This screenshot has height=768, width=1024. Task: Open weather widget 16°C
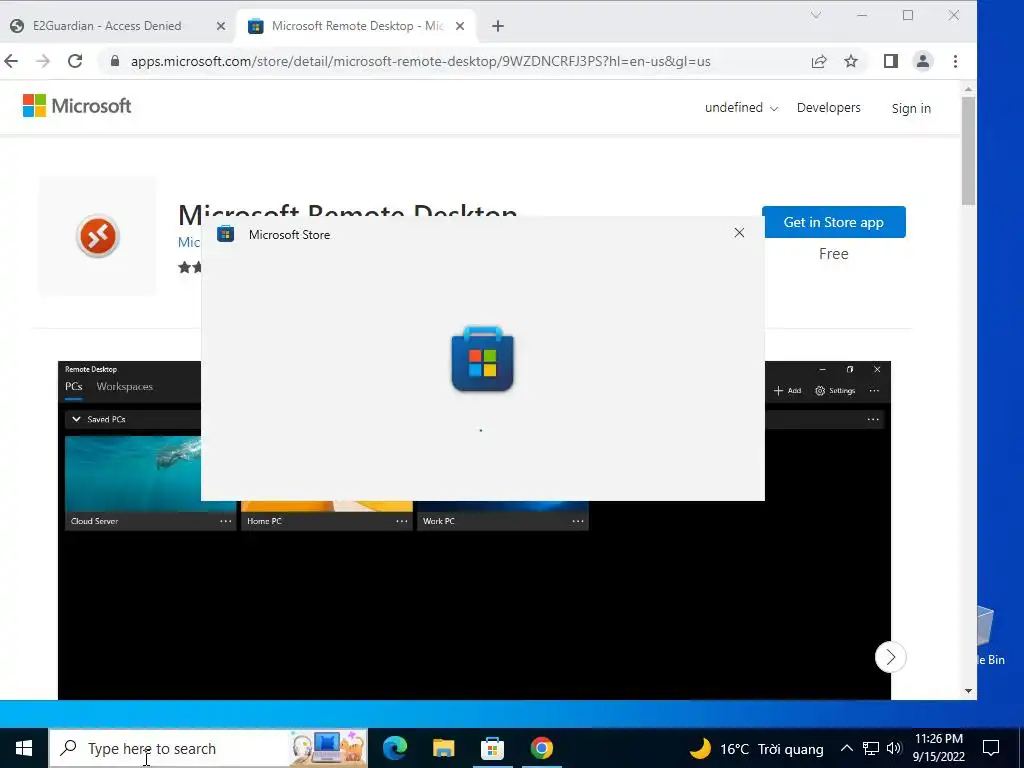coord(756,748)
